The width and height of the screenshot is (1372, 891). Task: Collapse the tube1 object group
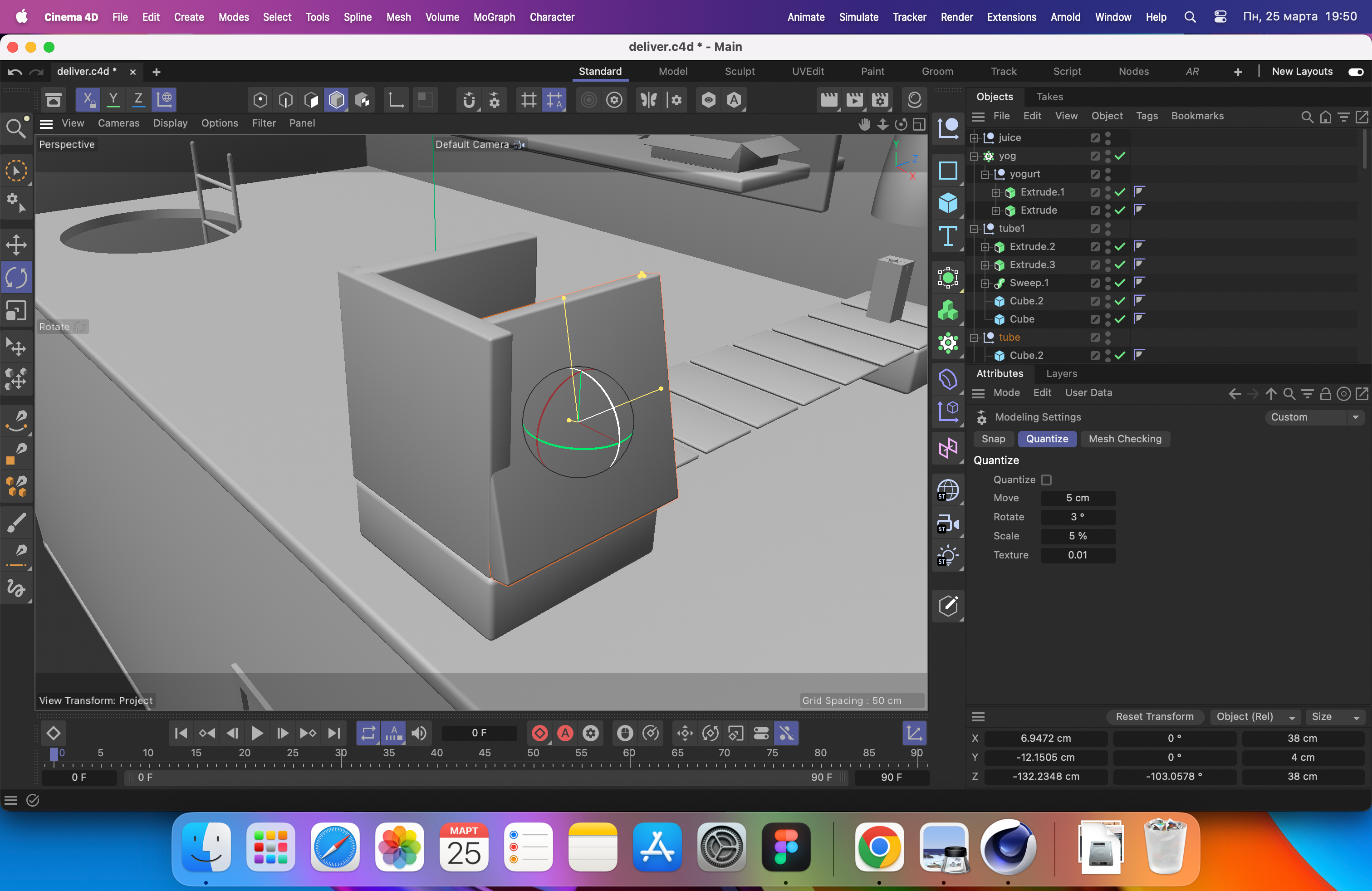[974, 229]
